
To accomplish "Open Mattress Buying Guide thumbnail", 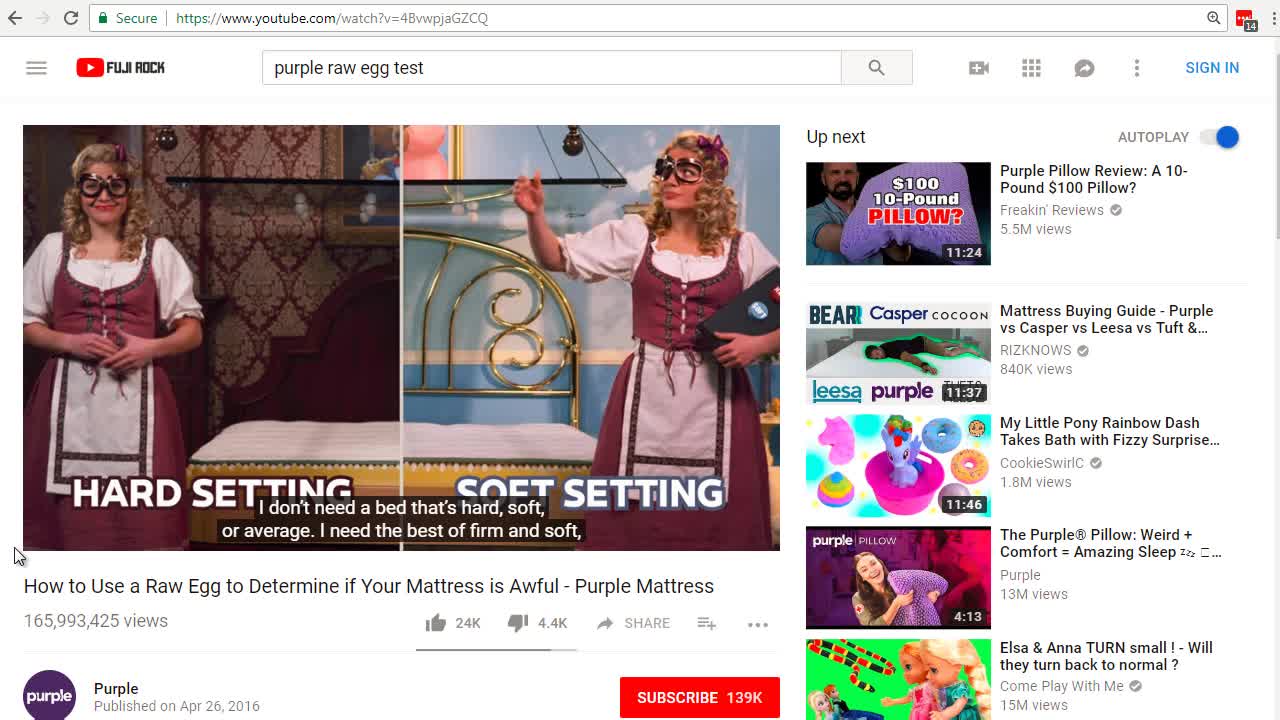I will coord(898,354).
